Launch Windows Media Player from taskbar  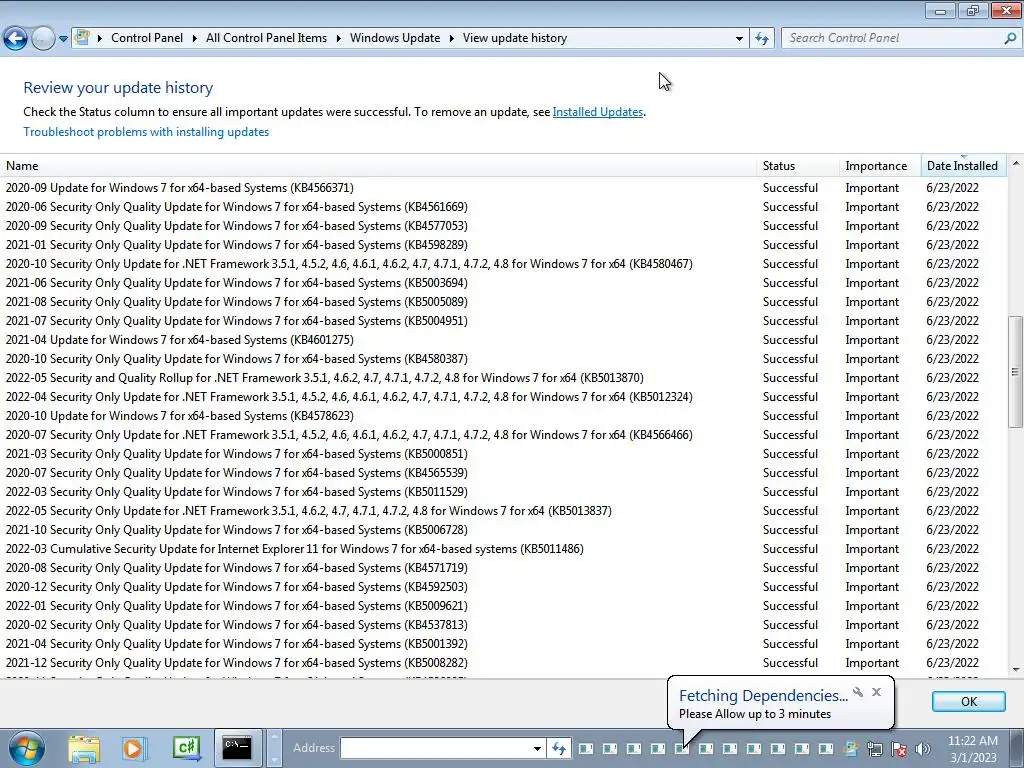click(x=134, y=748)
